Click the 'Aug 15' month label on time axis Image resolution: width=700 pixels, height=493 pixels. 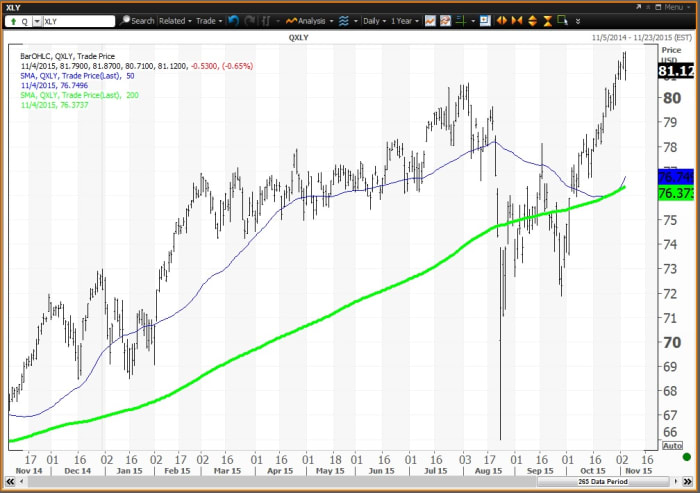tap(488, 471)
